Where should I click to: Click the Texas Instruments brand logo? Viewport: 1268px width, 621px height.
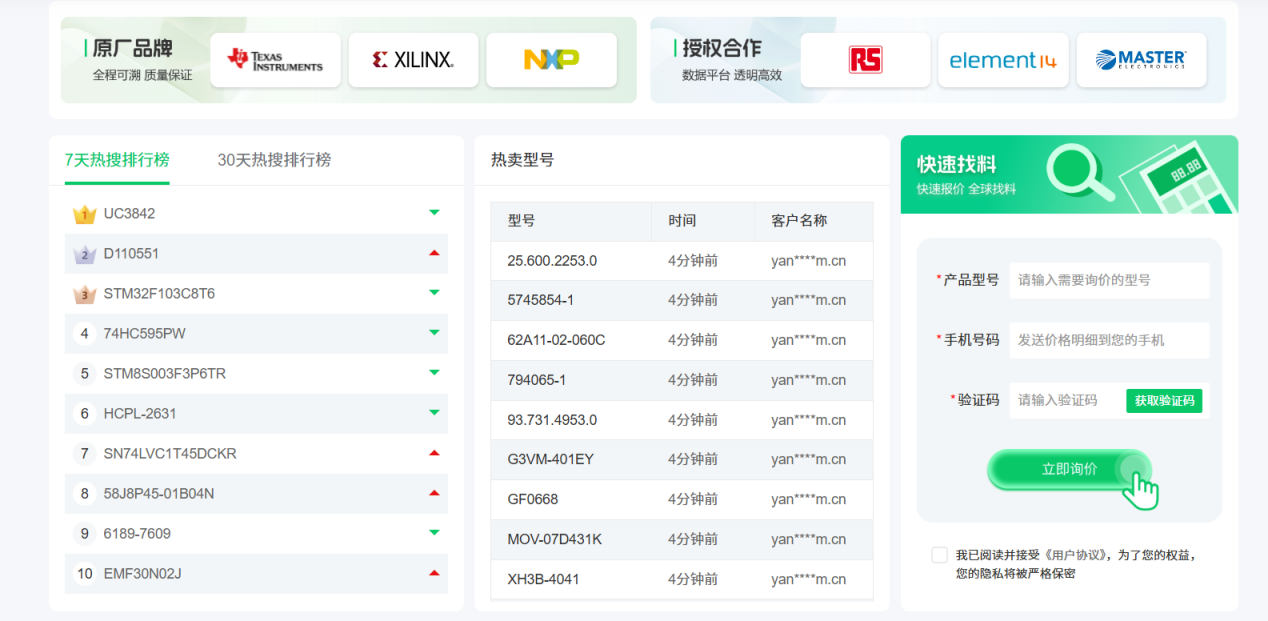pyautogui.click(x=275, y=60)
